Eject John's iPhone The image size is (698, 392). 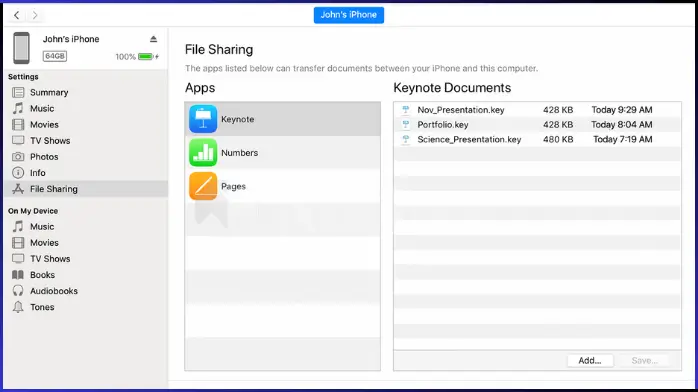[154, 39]
